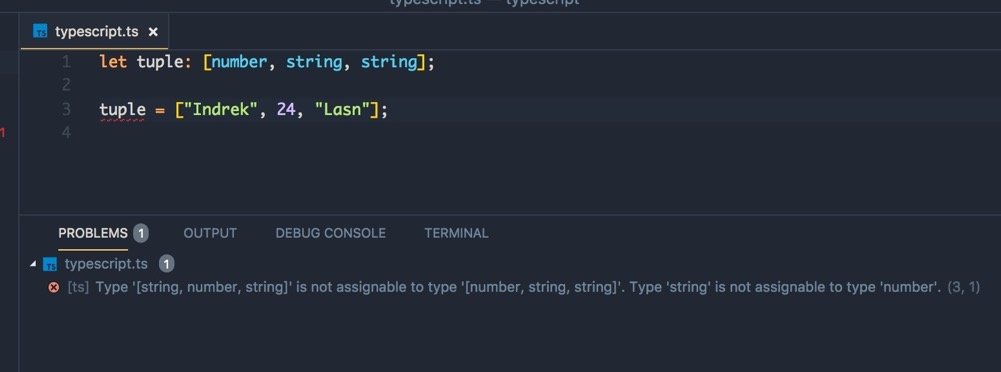Switch to the DEBUG CONSOLE tab
This screenshot has width=1001, height=372.
point(330,234)
